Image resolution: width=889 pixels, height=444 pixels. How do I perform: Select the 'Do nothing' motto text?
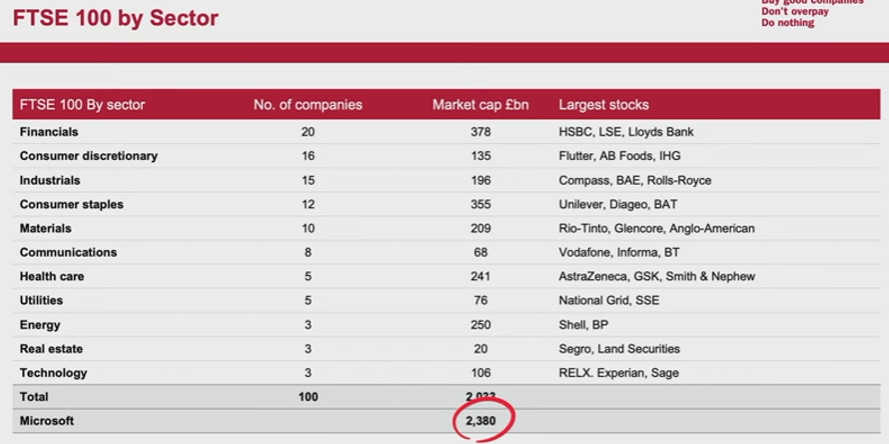[x=788, y=23]
